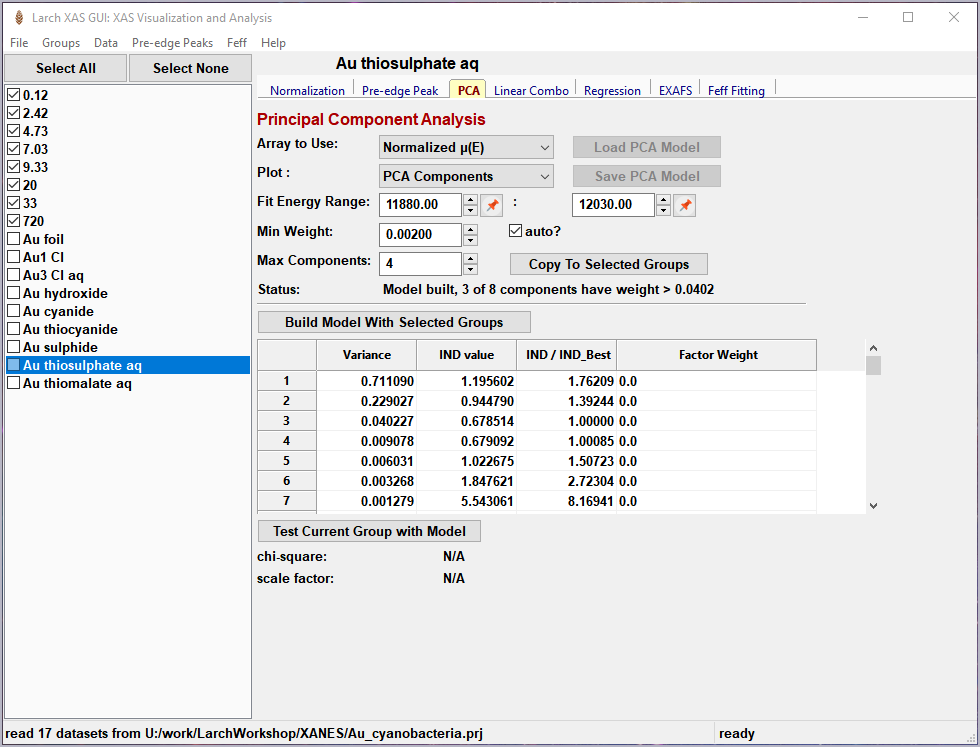Decrease the Min Weight value with down arrow
Viewport: 980px width, 747px height.
pyautogui.click(x=470, y=241)
